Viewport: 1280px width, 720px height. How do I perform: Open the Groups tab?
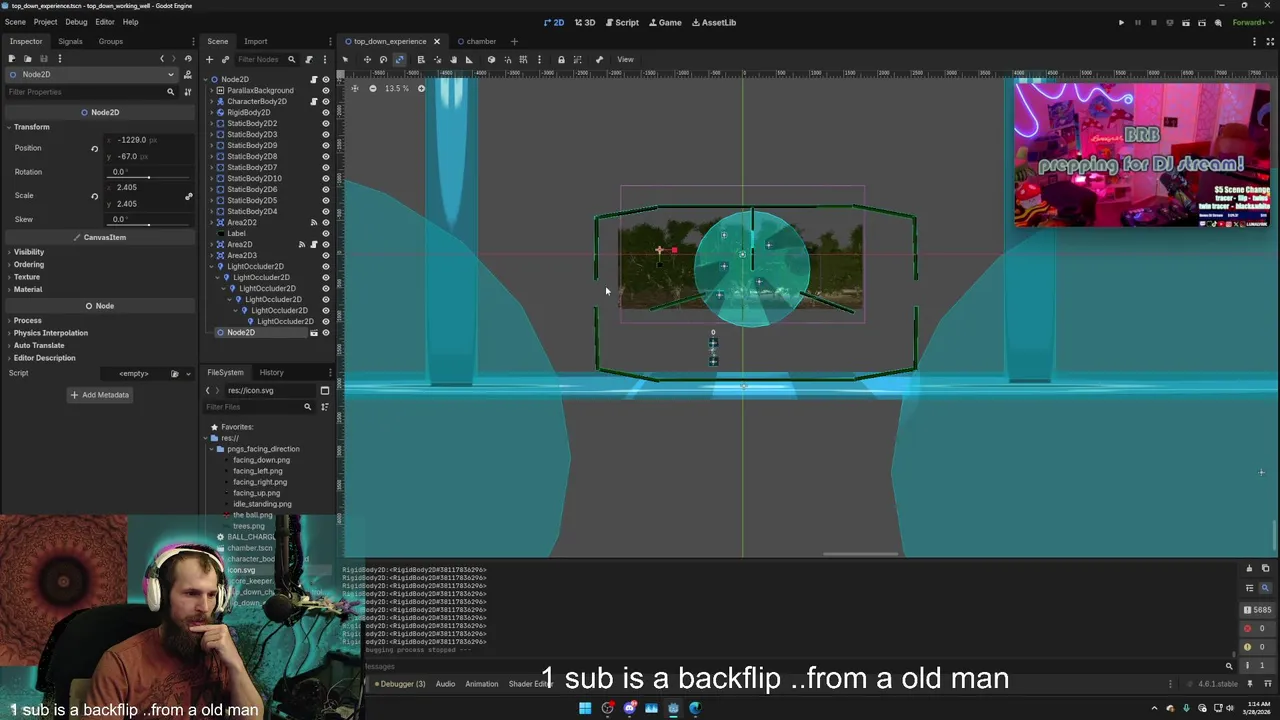110,41
